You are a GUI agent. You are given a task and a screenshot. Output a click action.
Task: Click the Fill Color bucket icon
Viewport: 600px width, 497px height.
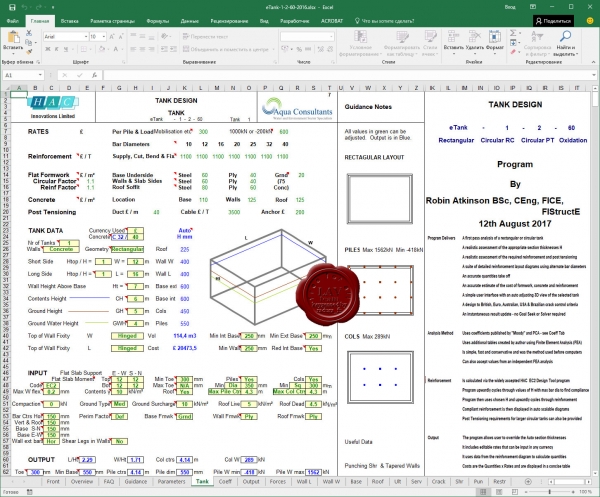tap(102, 49)
